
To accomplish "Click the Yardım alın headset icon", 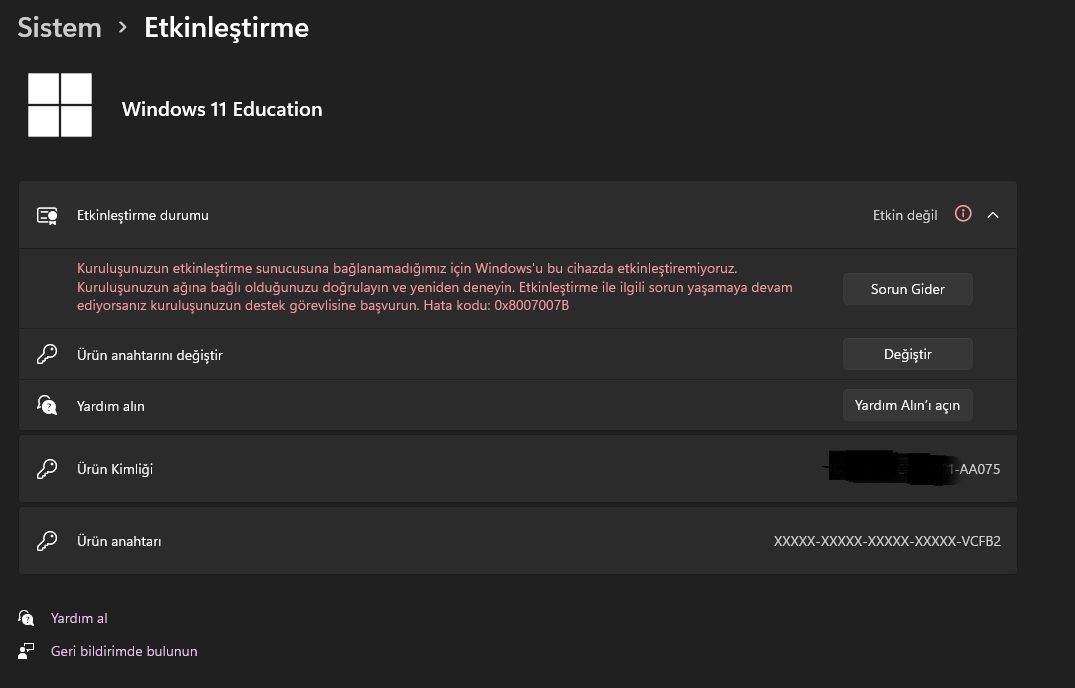I will tap(47, 405).
